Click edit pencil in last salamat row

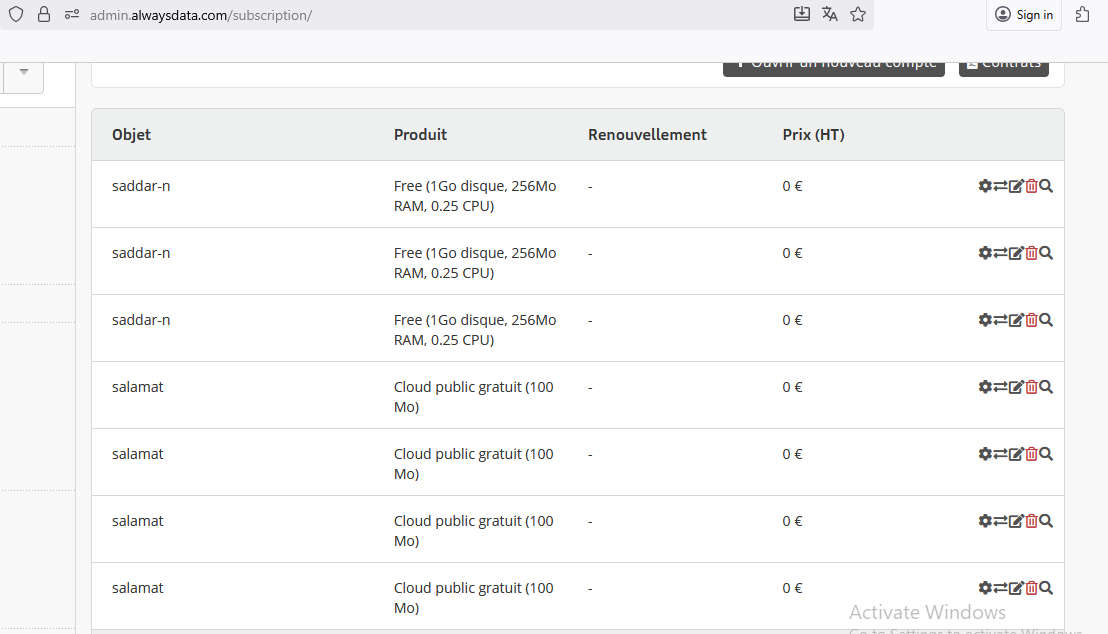click(1016, 588)
